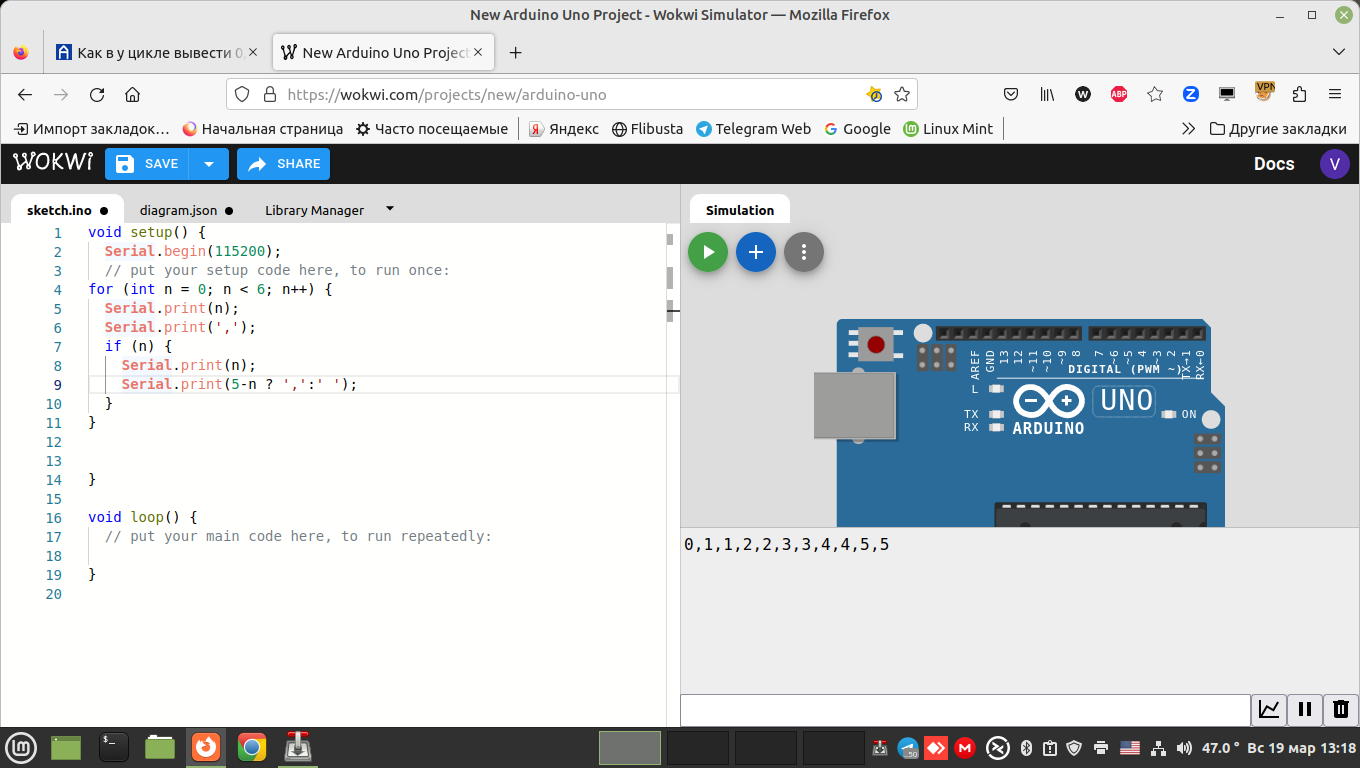Viewport: 1360px width, 768px height.
Task: Open Chrome from the taskbar
Action: (252, 747)
